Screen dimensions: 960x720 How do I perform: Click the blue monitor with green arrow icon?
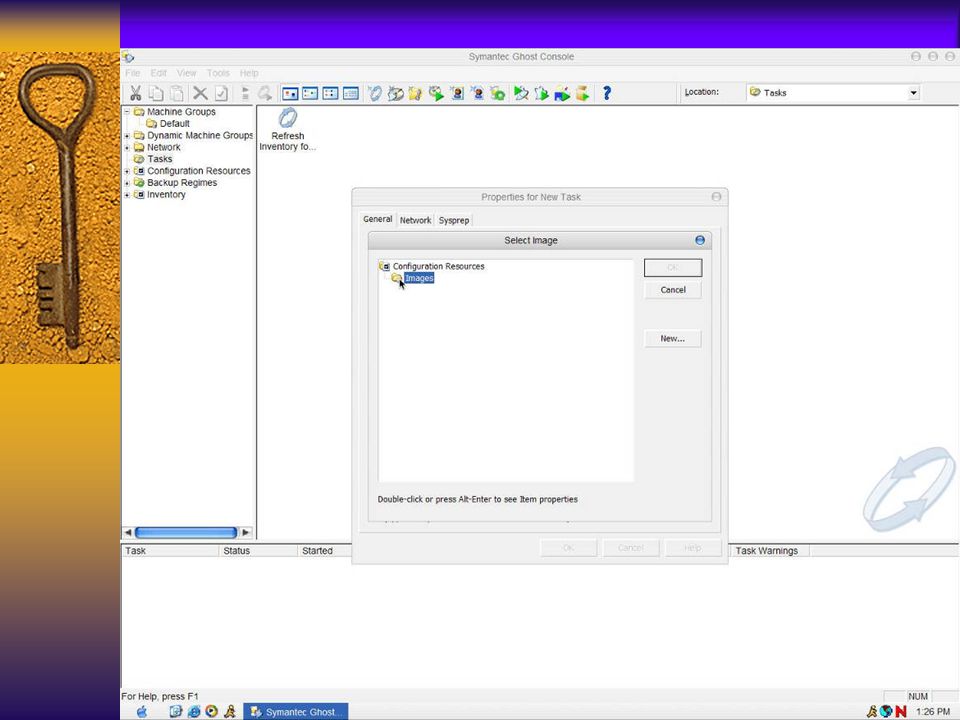[561, 94]
